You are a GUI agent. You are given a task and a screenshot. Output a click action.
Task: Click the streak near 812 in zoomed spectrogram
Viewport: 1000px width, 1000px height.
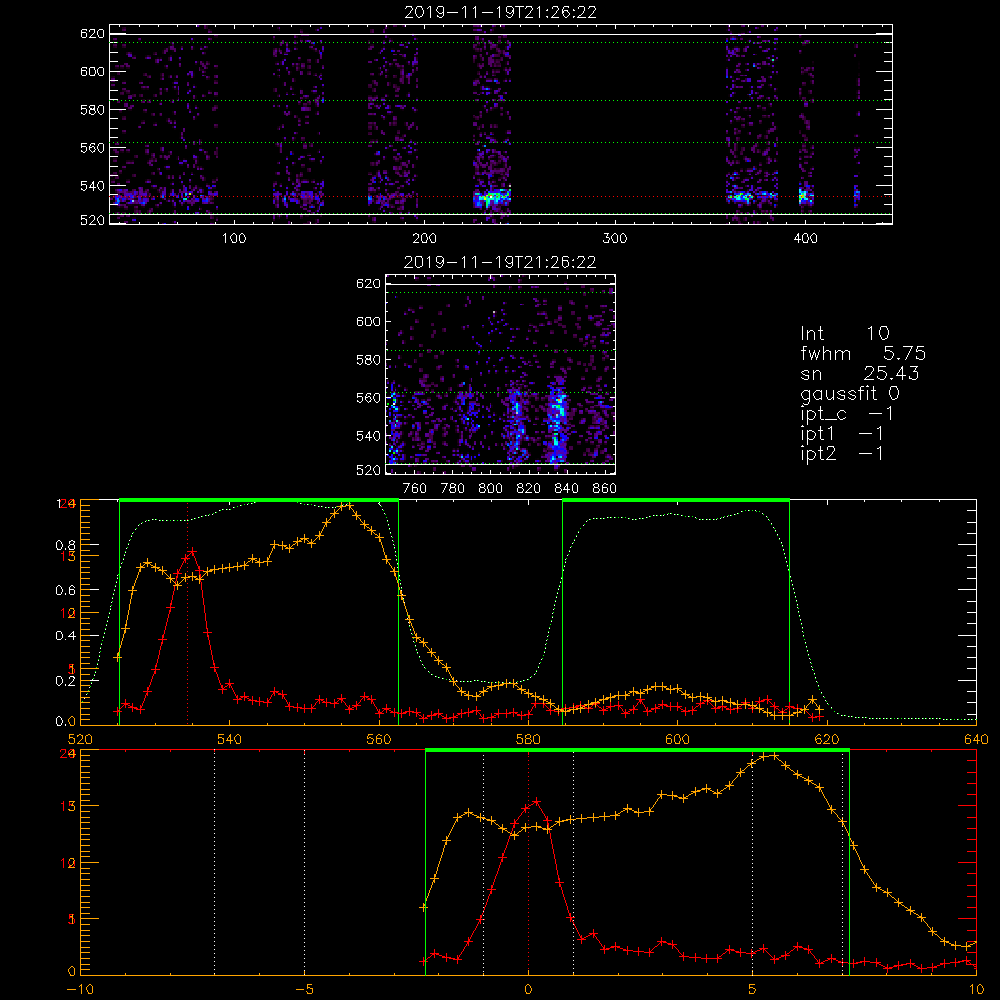517,423
